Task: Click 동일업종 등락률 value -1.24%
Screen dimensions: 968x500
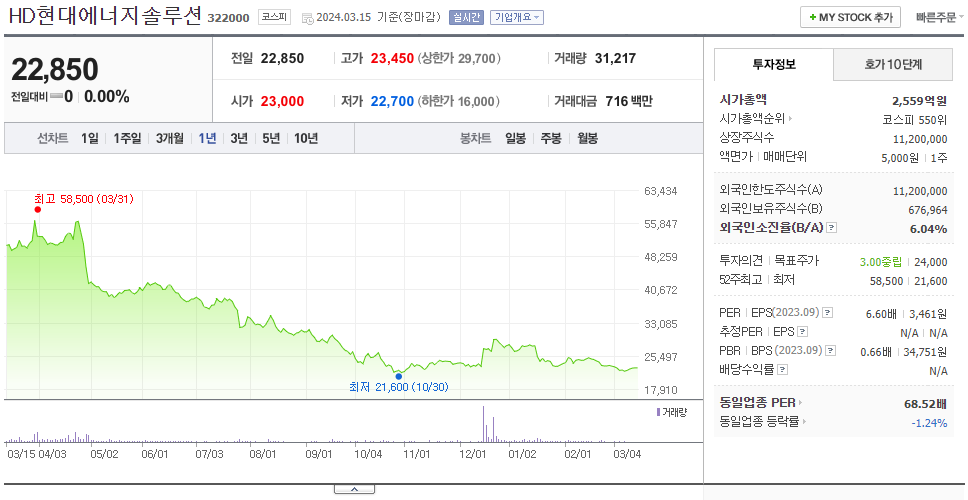Action: (929, 423)
